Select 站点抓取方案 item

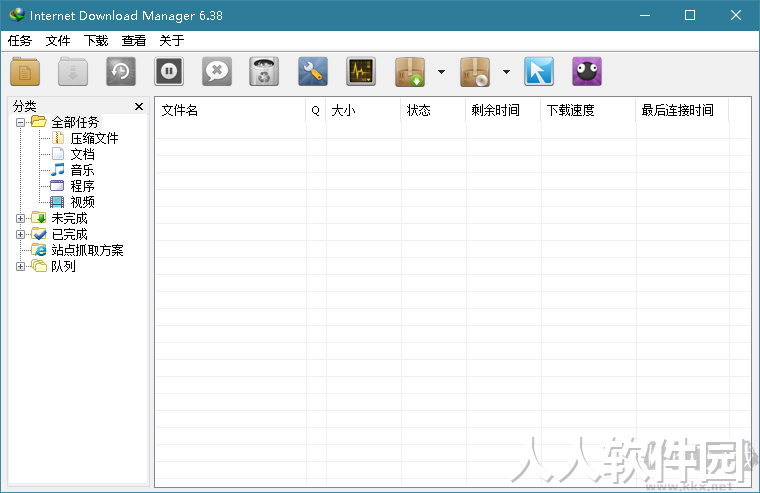coord(87,250)
